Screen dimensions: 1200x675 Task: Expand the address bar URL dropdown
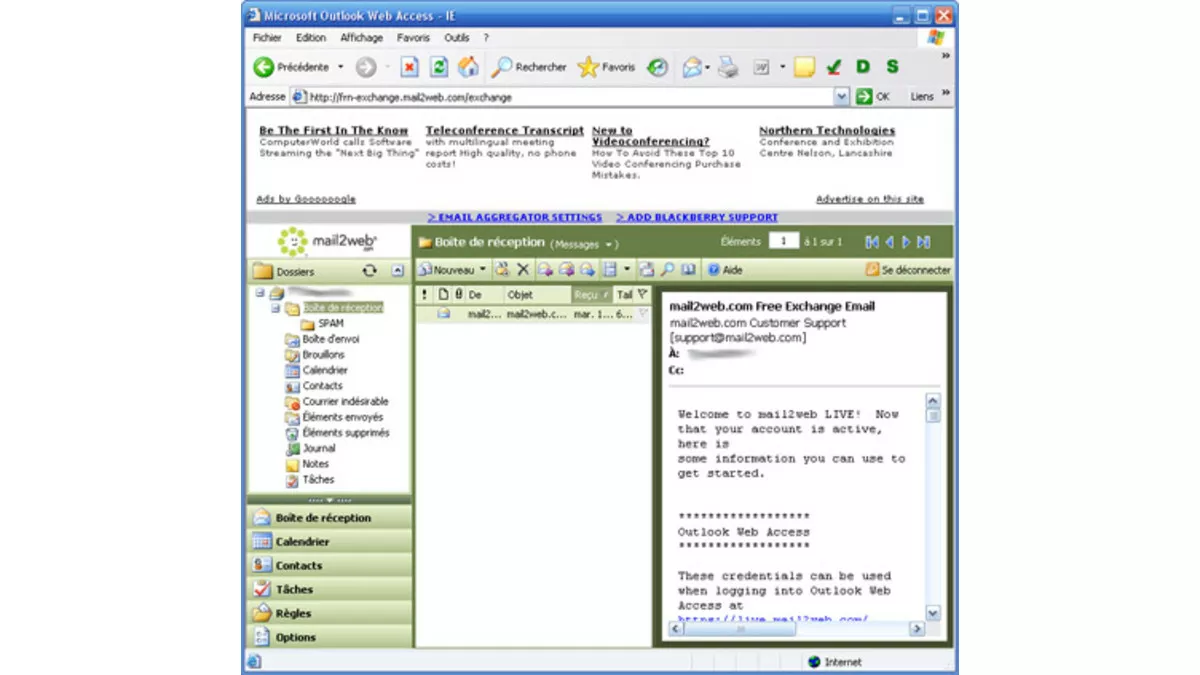click(x=841, y=96)
